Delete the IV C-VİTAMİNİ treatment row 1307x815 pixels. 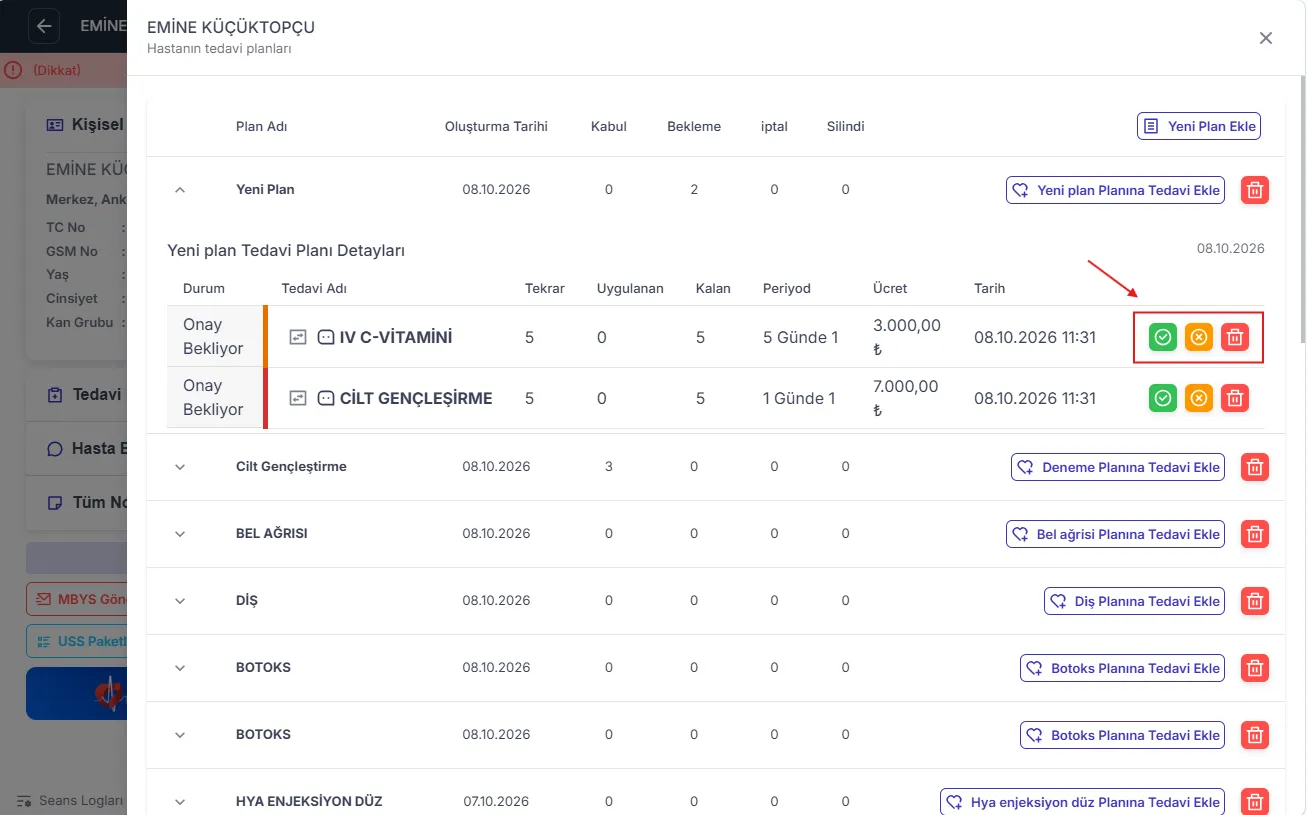click(x=1235, y=337)
